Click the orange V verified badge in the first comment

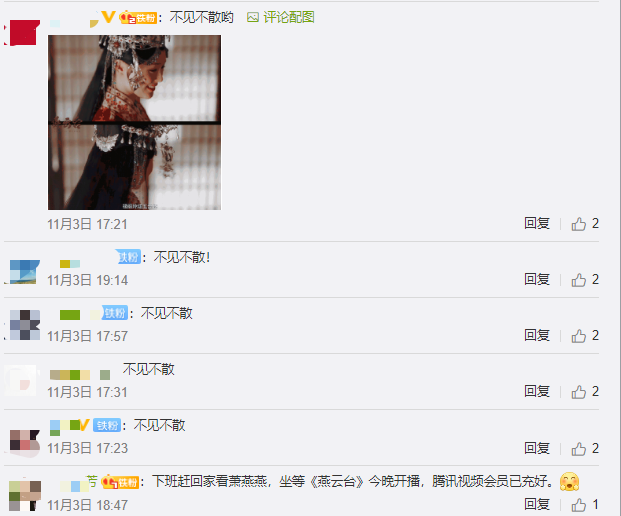click(x=108, y=17)
